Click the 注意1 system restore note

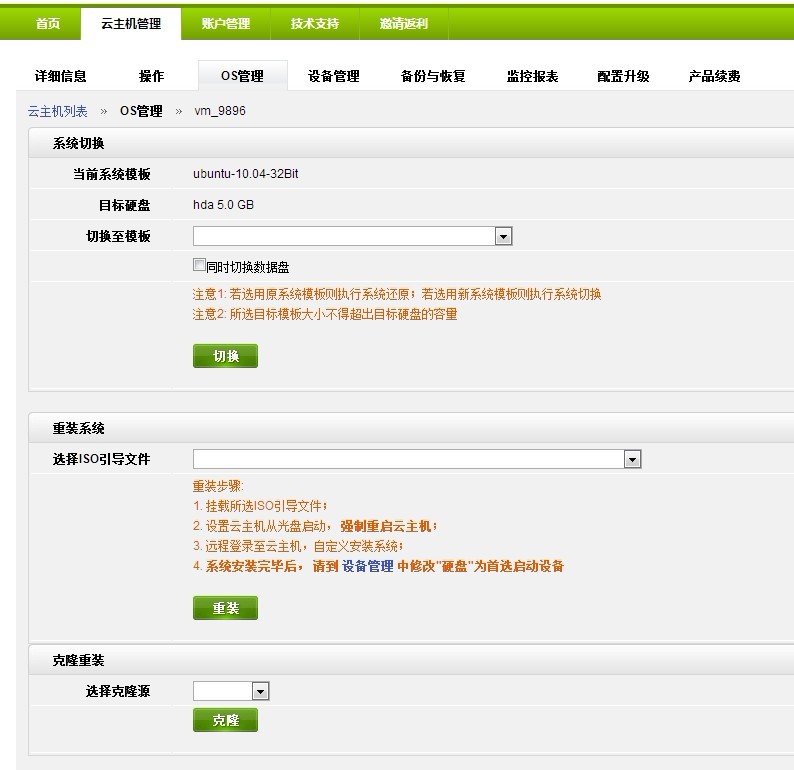[397, 294]
